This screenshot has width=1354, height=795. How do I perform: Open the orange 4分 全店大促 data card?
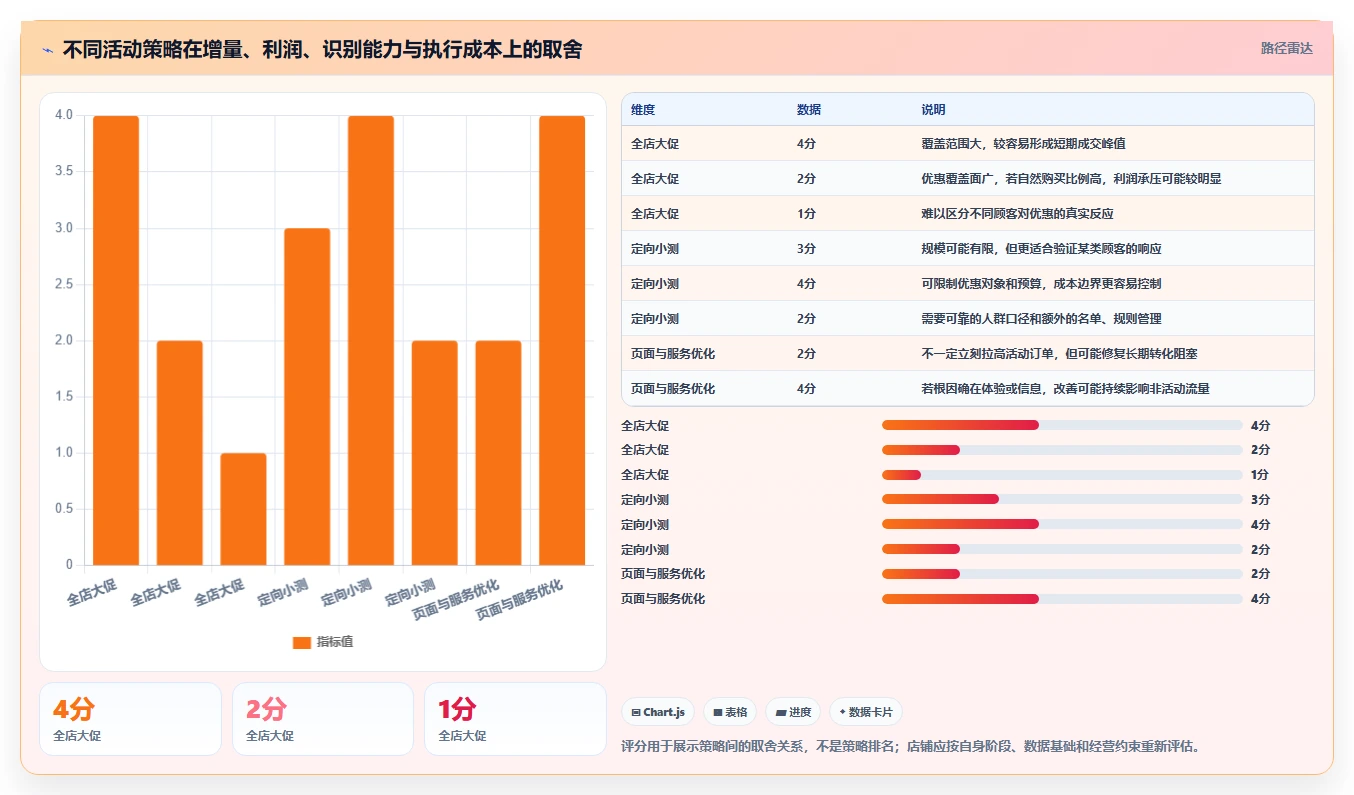tap(130, 719)
